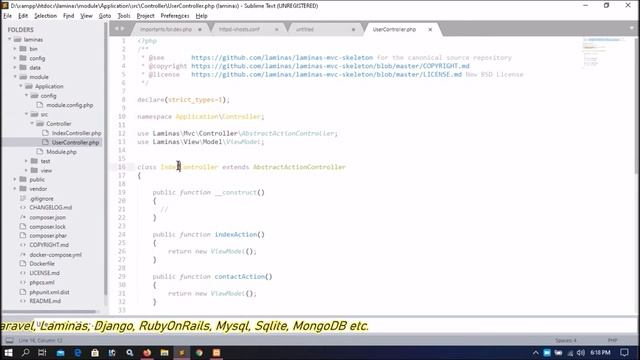
Task: Open the .gitignore file
Action: [x=41, y=199]
